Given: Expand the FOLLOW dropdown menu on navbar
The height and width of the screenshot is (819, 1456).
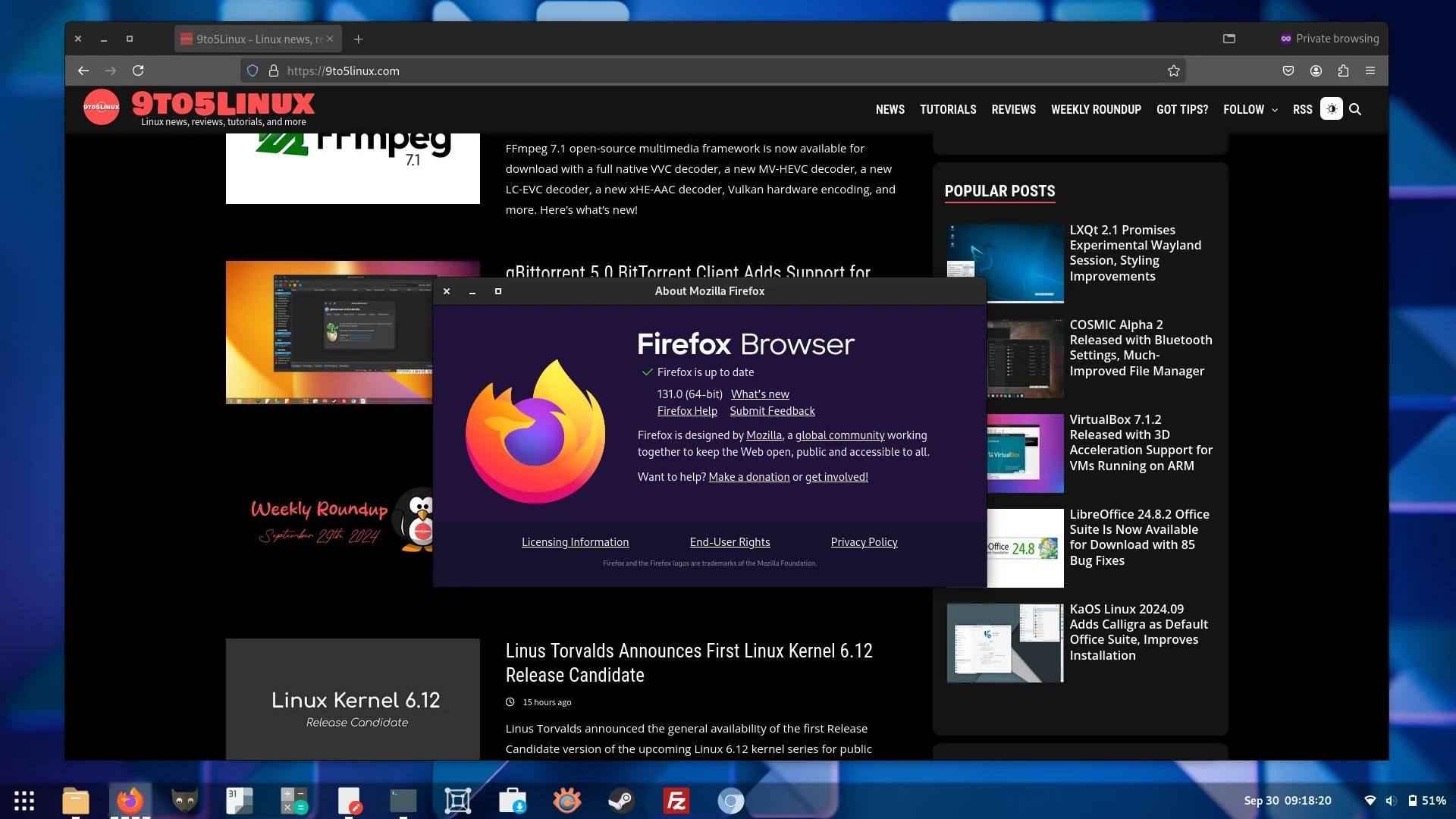Looking at the screenshot, I should point(1250,109).
